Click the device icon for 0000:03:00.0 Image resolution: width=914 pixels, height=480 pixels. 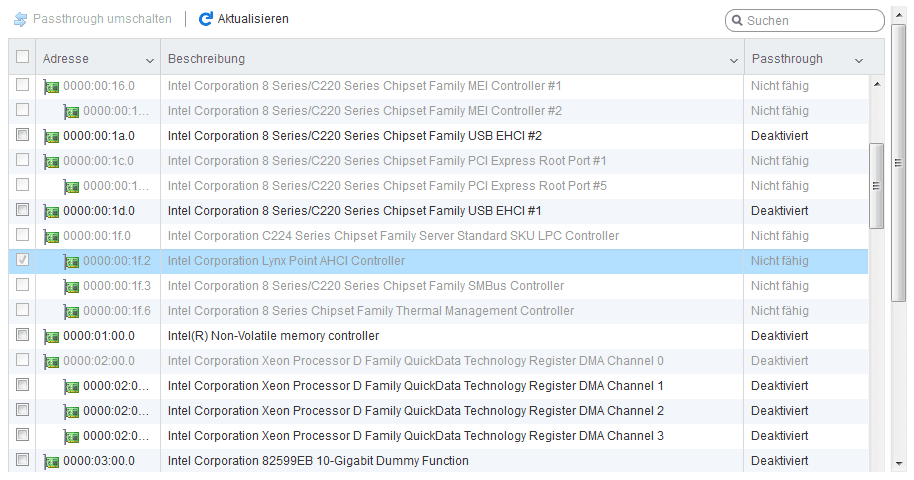pyautogui.click(x=52, y=461)
